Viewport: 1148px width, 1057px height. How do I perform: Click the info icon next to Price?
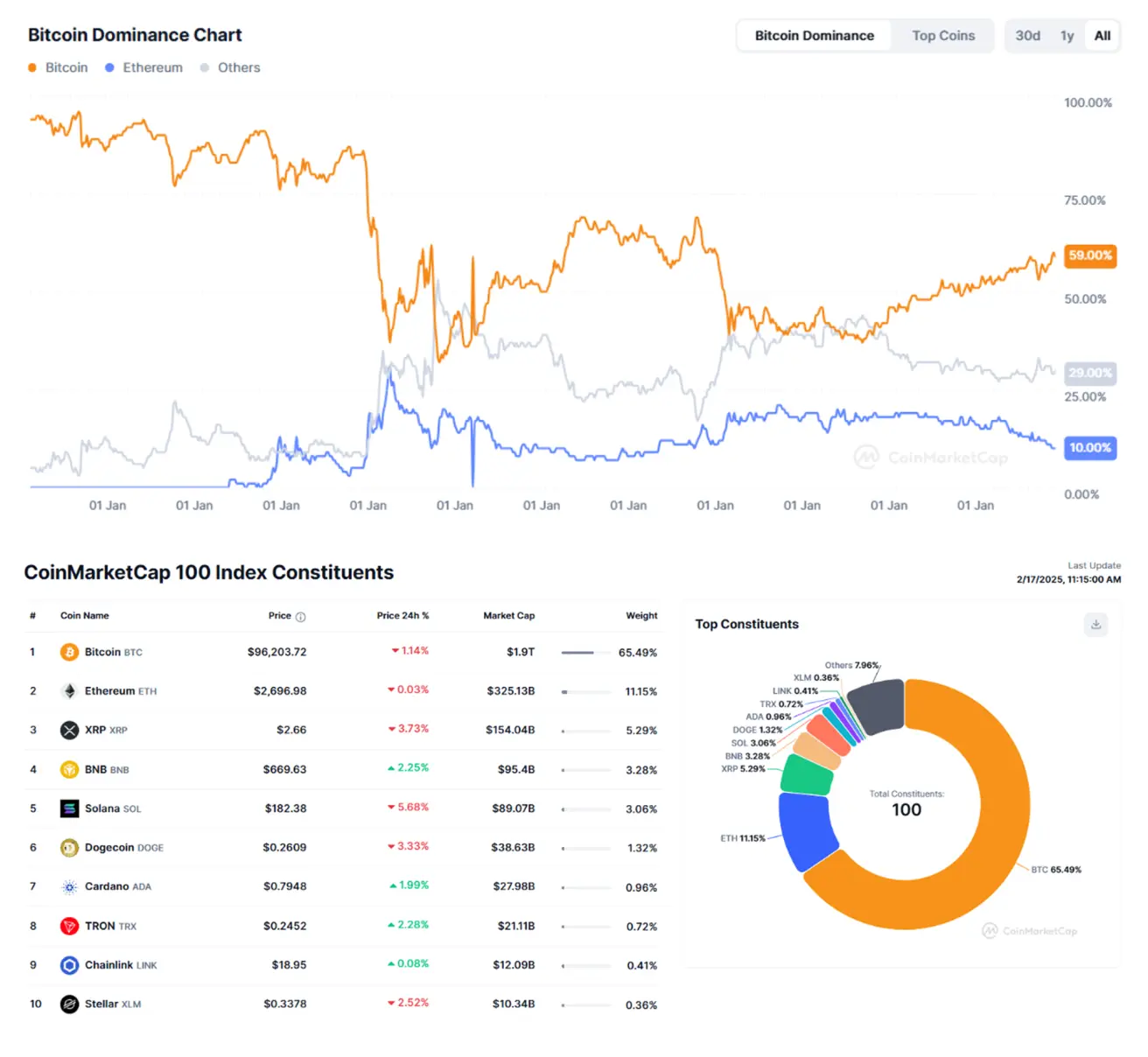300,617
